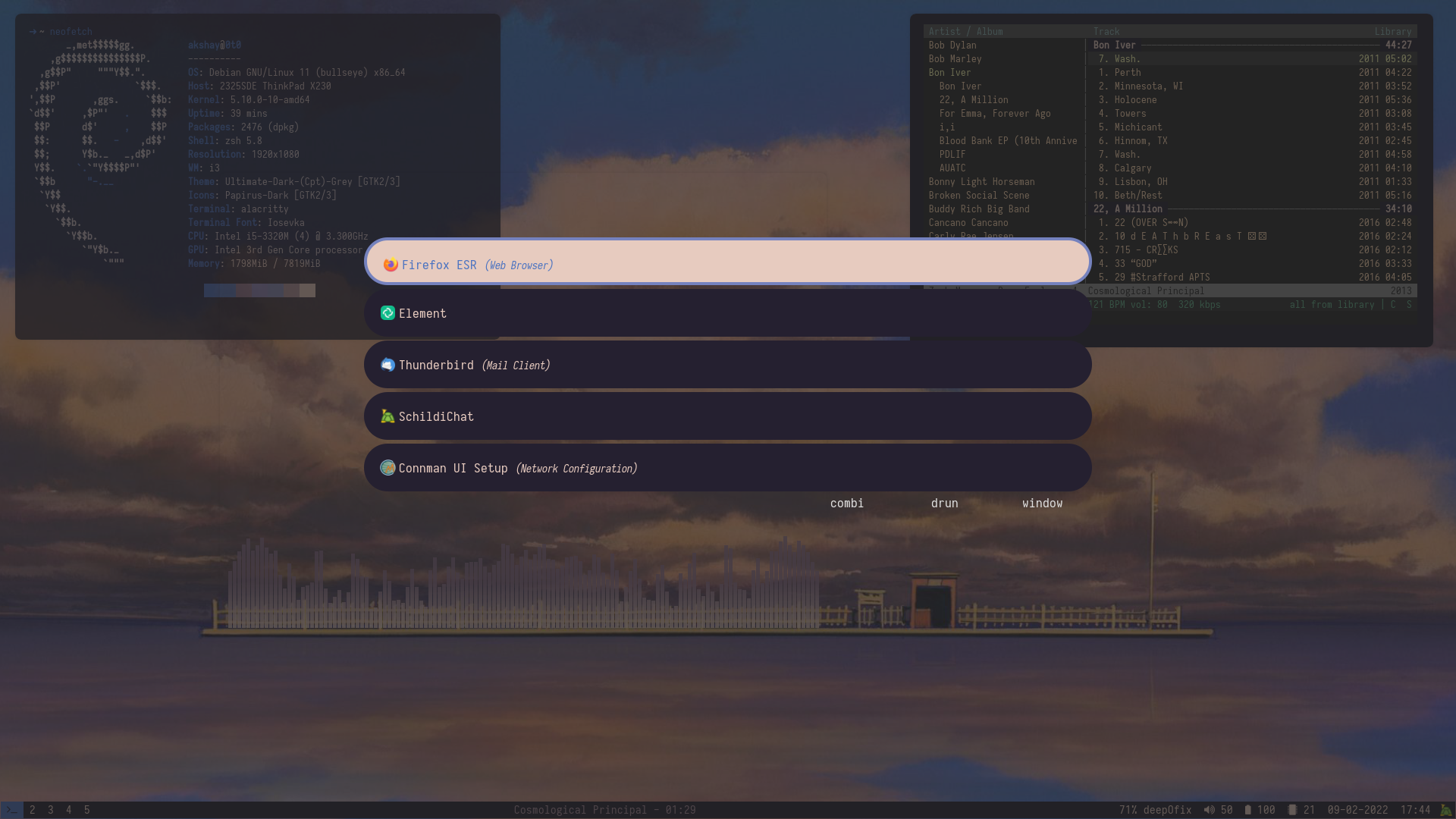Click the Thunderbird mail icon
Image resolution: width=1456 pixels, height=819 pixels.
coord(388,365)
